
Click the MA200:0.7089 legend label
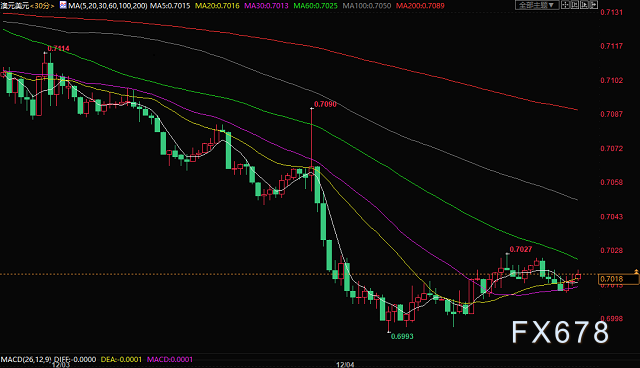point(420,6)
